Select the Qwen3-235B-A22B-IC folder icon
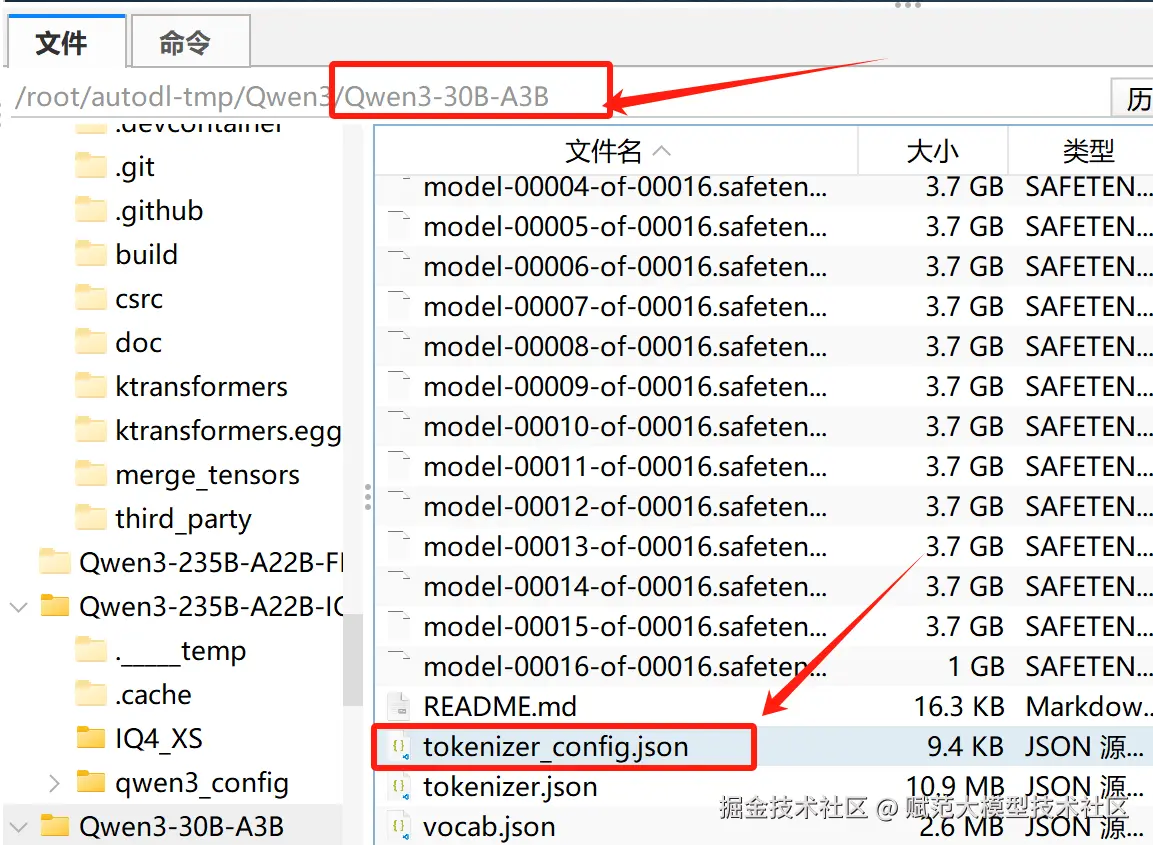The height and width of the screenshot is (845, 1153). (55, 606)
